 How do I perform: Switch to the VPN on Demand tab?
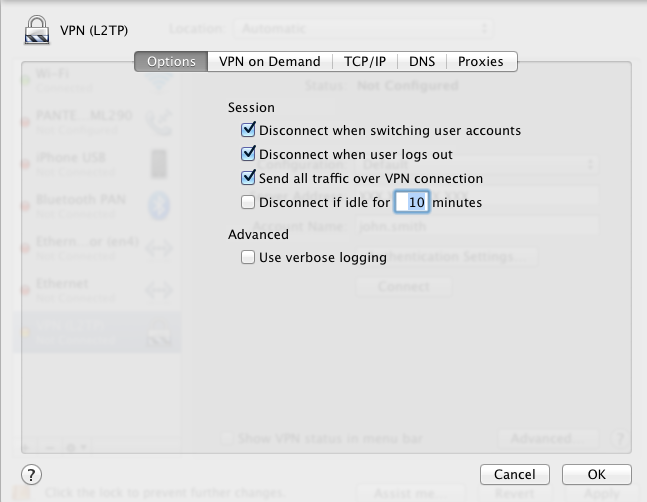(x=270, y=61)
